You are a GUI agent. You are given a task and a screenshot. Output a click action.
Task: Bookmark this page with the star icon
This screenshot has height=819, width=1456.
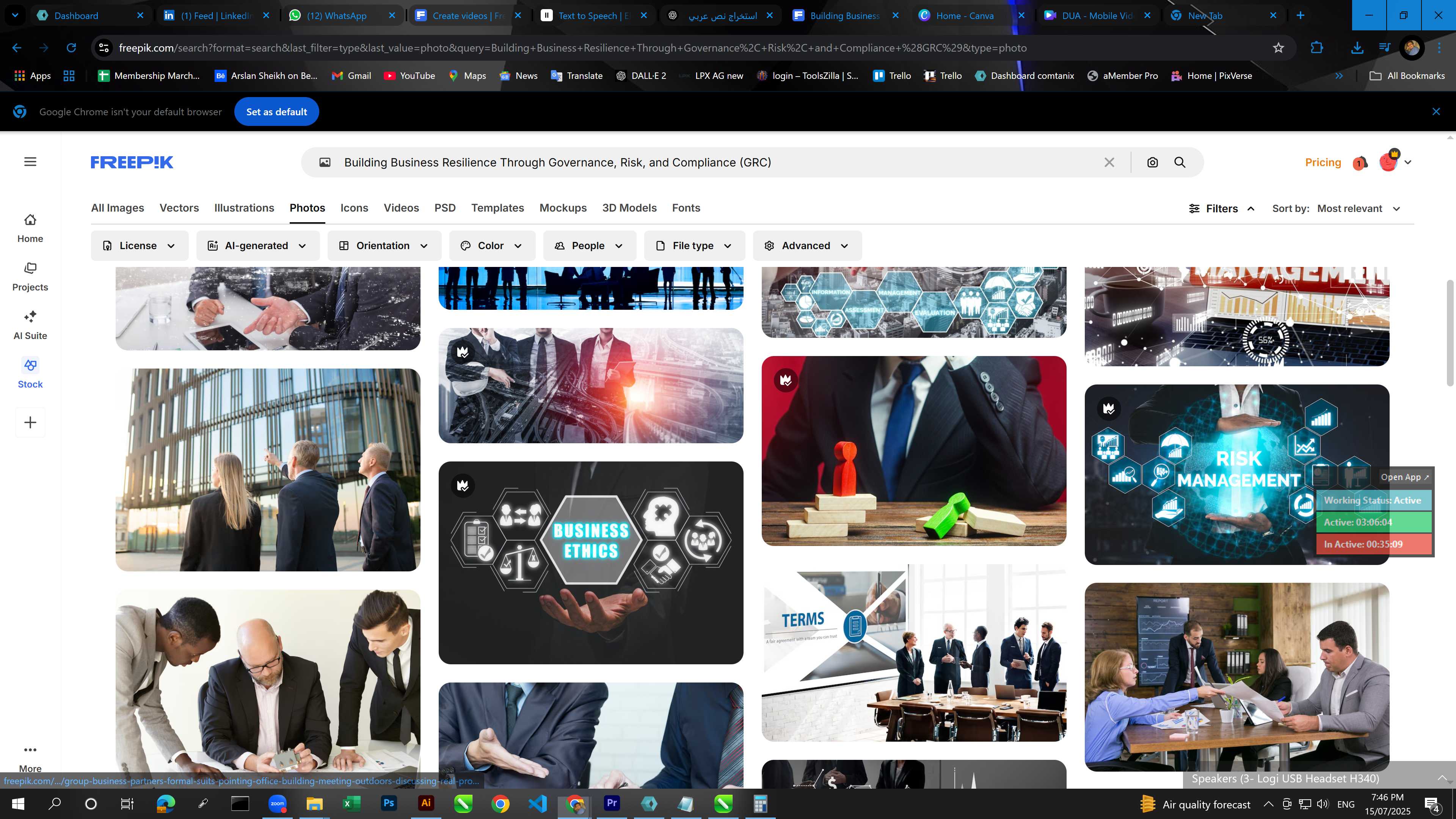(x=1279, y=48)
